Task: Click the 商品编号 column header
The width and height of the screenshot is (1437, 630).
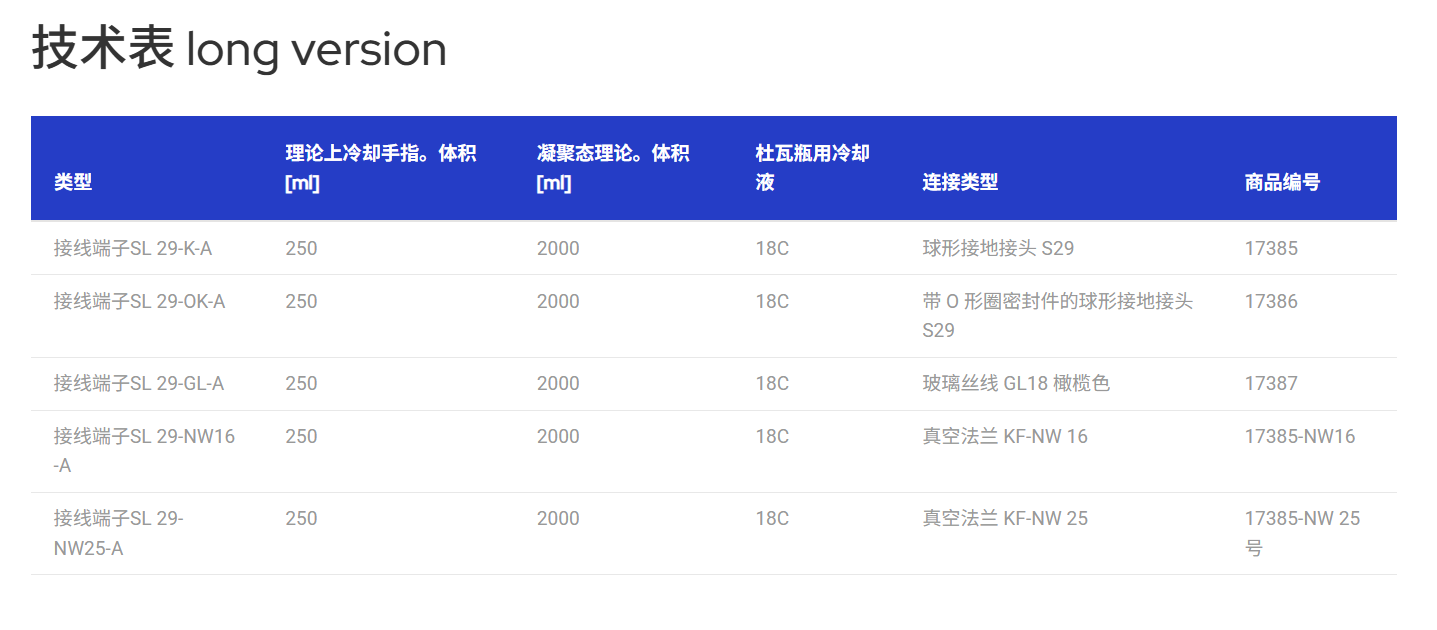Action: [x=1282, y=182]
